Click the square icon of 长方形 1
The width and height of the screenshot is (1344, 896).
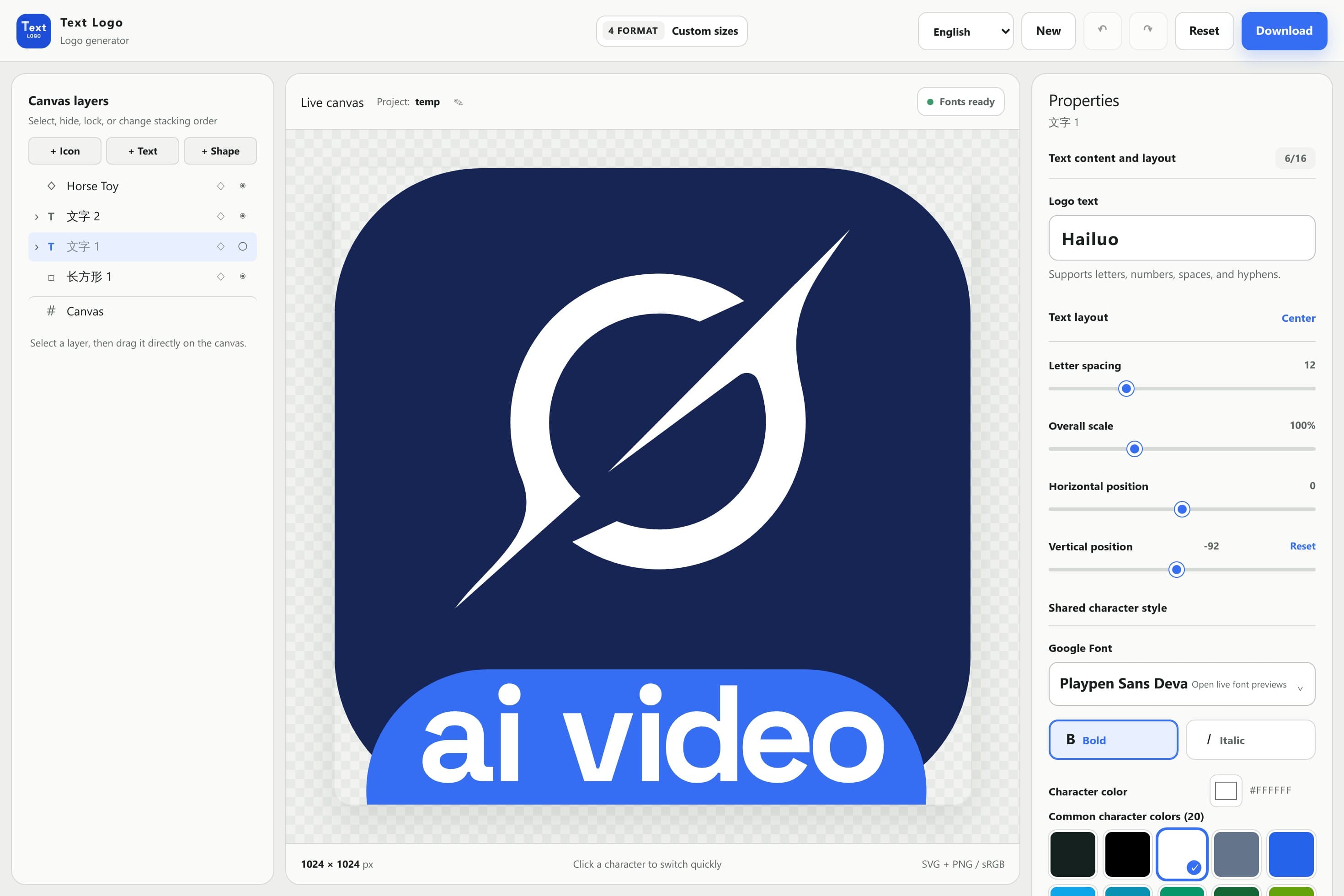pos(51,278)
